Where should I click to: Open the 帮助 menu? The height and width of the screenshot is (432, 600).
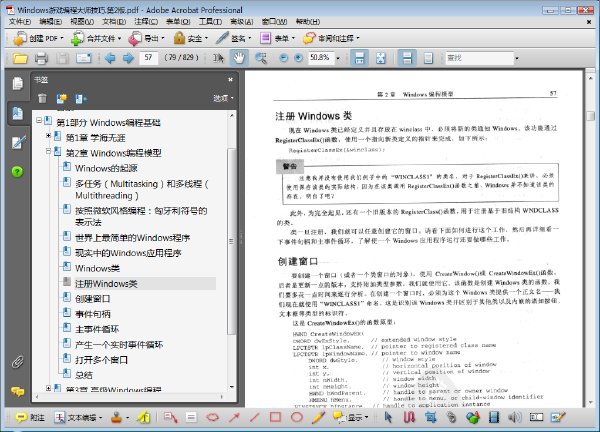click(308, 22)
